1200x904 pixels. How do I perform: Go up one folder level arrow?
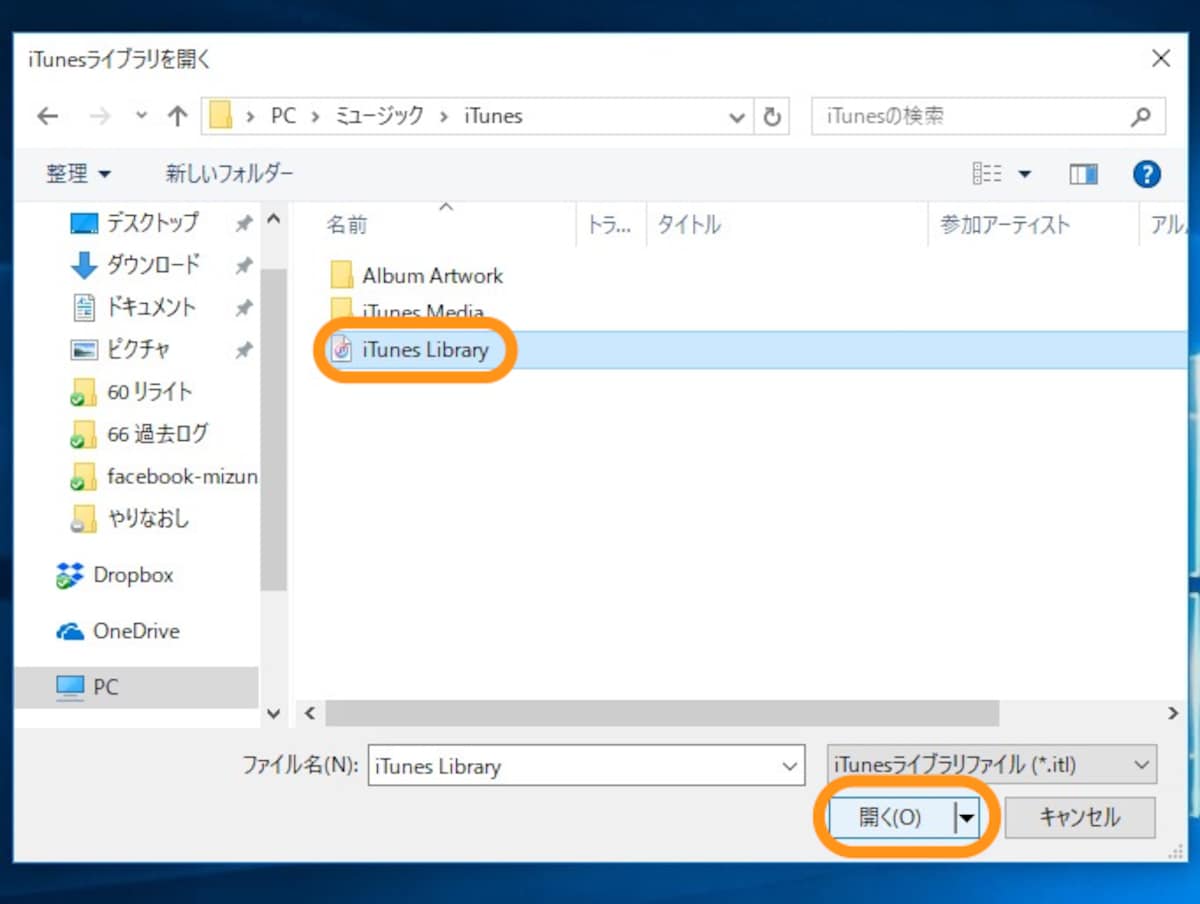click(178, 116)
